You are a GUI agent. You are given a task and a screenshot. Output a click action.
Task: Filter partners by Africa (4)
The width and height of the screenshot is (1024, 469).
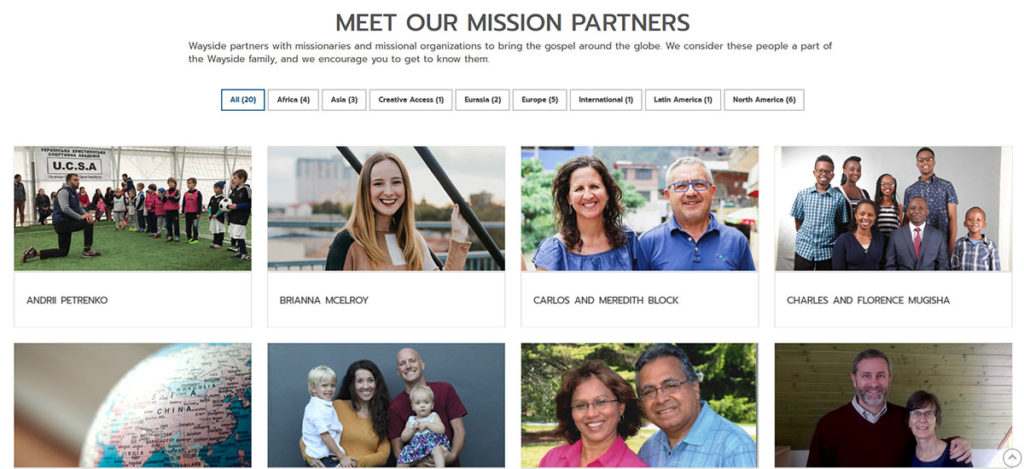(293, 100)
